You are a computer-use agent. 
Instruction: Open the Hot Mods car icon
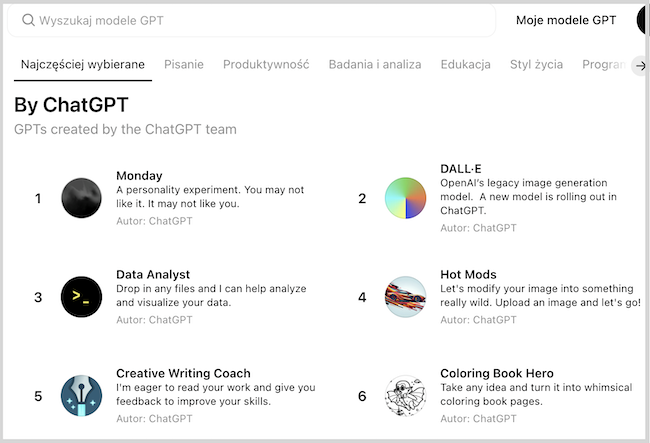[405, 297]
